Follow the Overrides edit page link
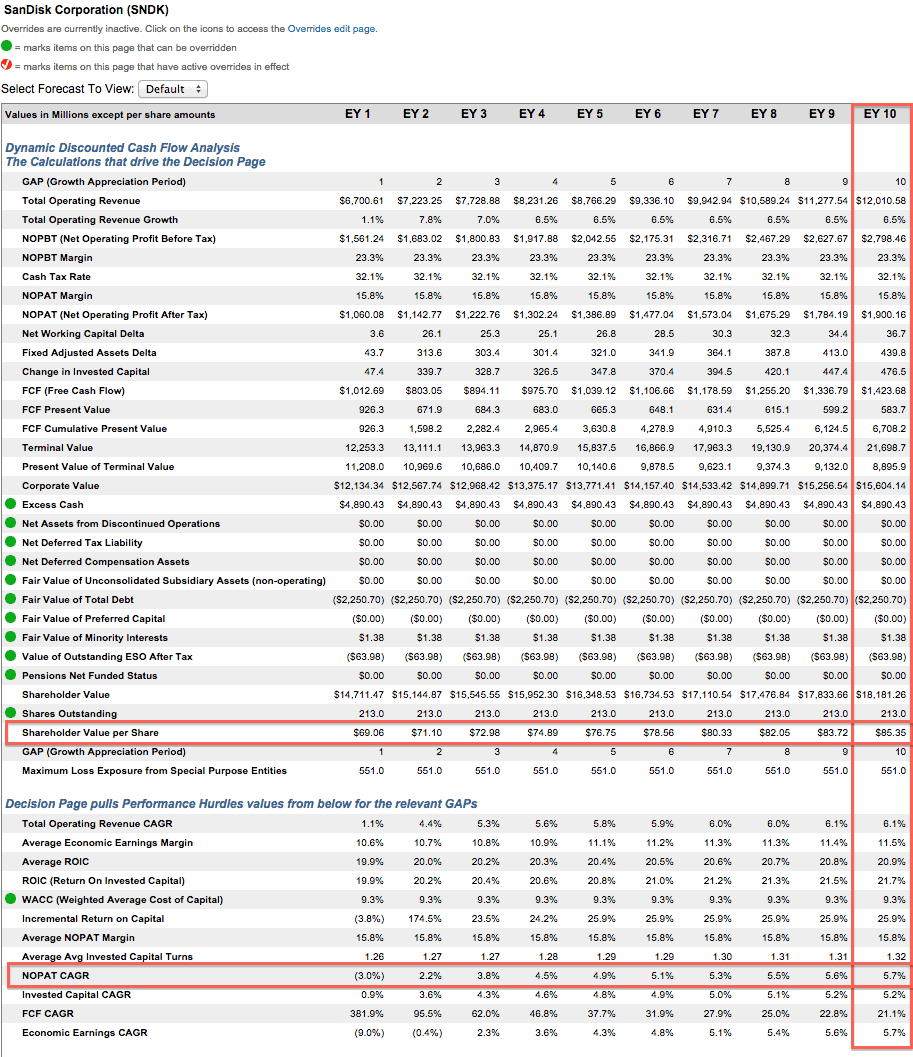The width and height of the screenshot is (913, 1057). pos(331,29)
